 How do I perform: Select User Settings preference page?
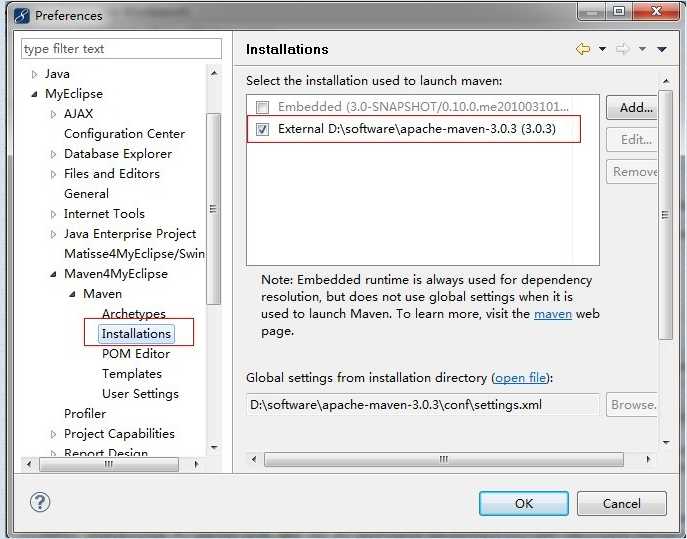pos(140,393)
